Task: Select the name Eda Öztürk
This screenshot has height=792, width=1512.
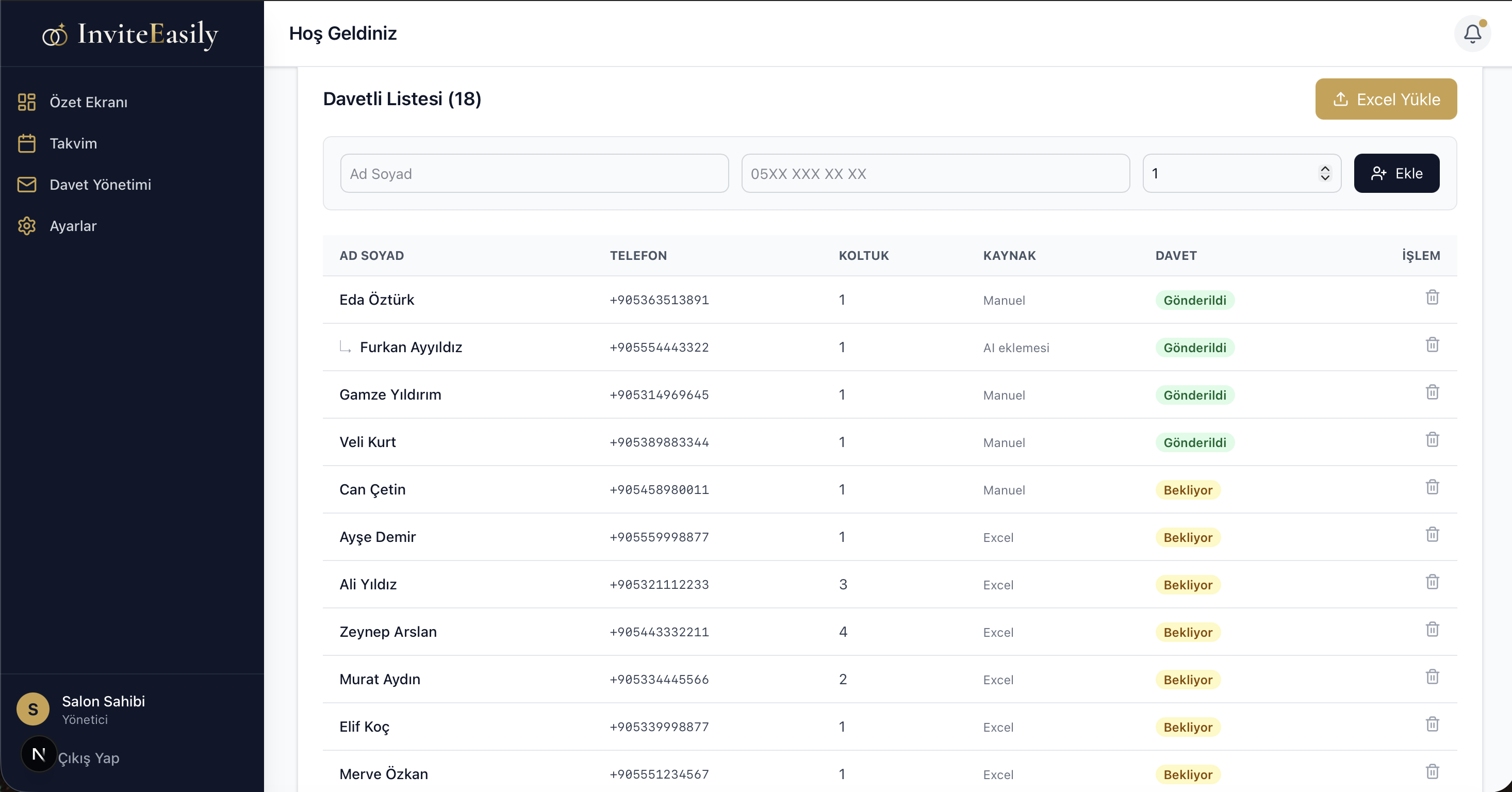Action: click(x=376, y=301)
